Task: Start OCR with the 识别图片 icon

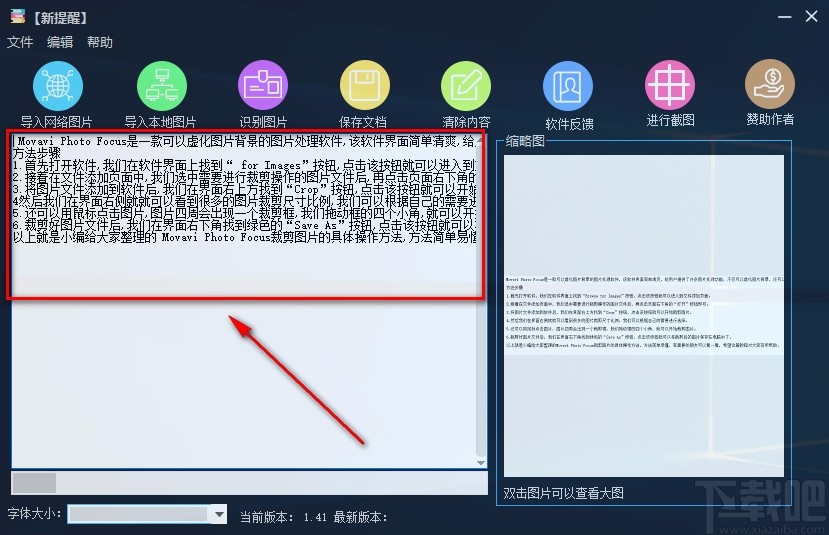Action: pos(263,86)
